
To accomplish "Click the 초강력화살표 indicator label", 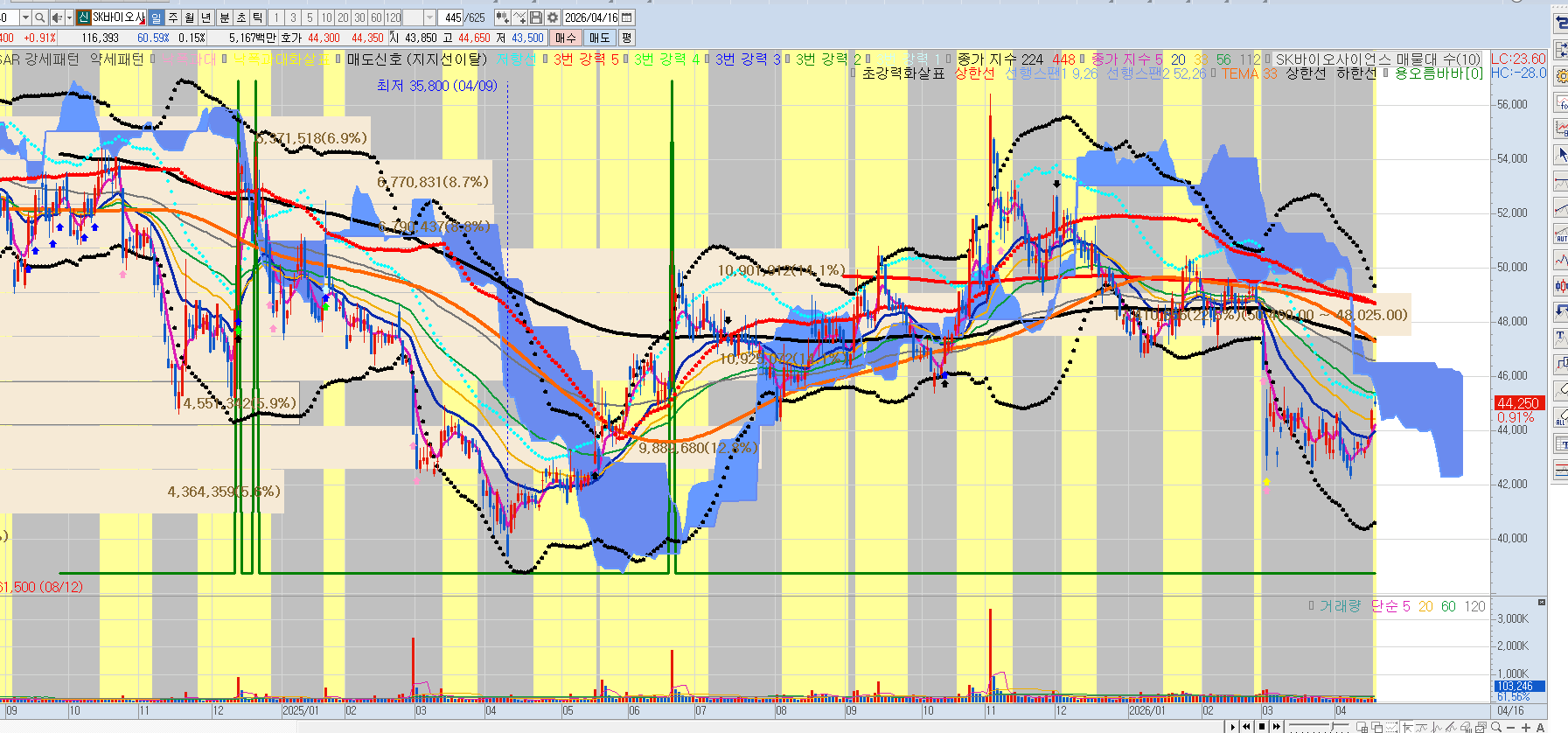I will [x=903, y=73].
